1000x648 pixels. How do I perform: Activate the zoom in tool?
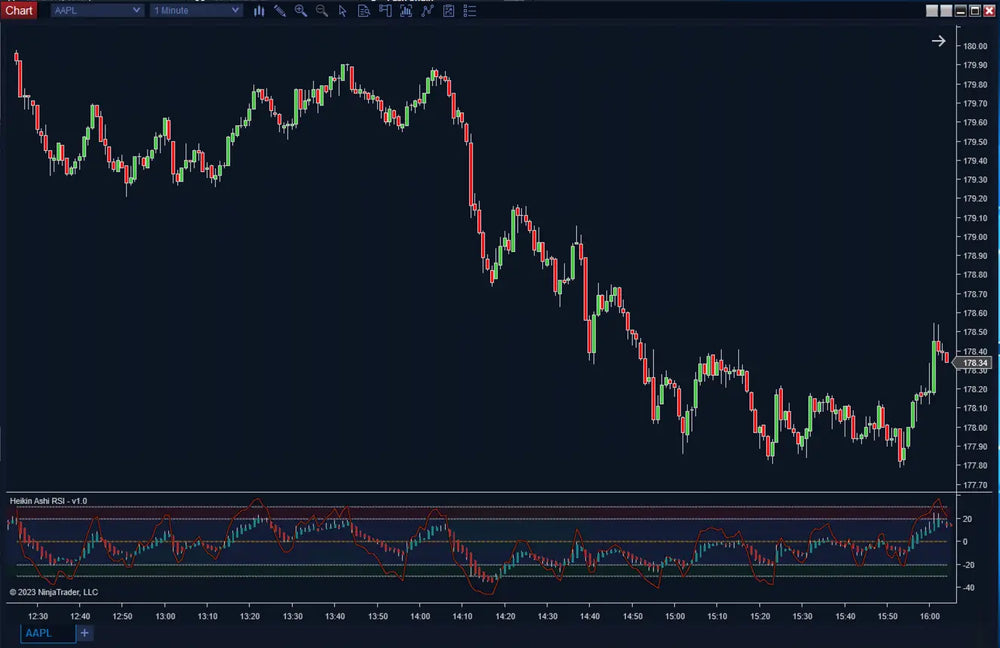(300, 11)
